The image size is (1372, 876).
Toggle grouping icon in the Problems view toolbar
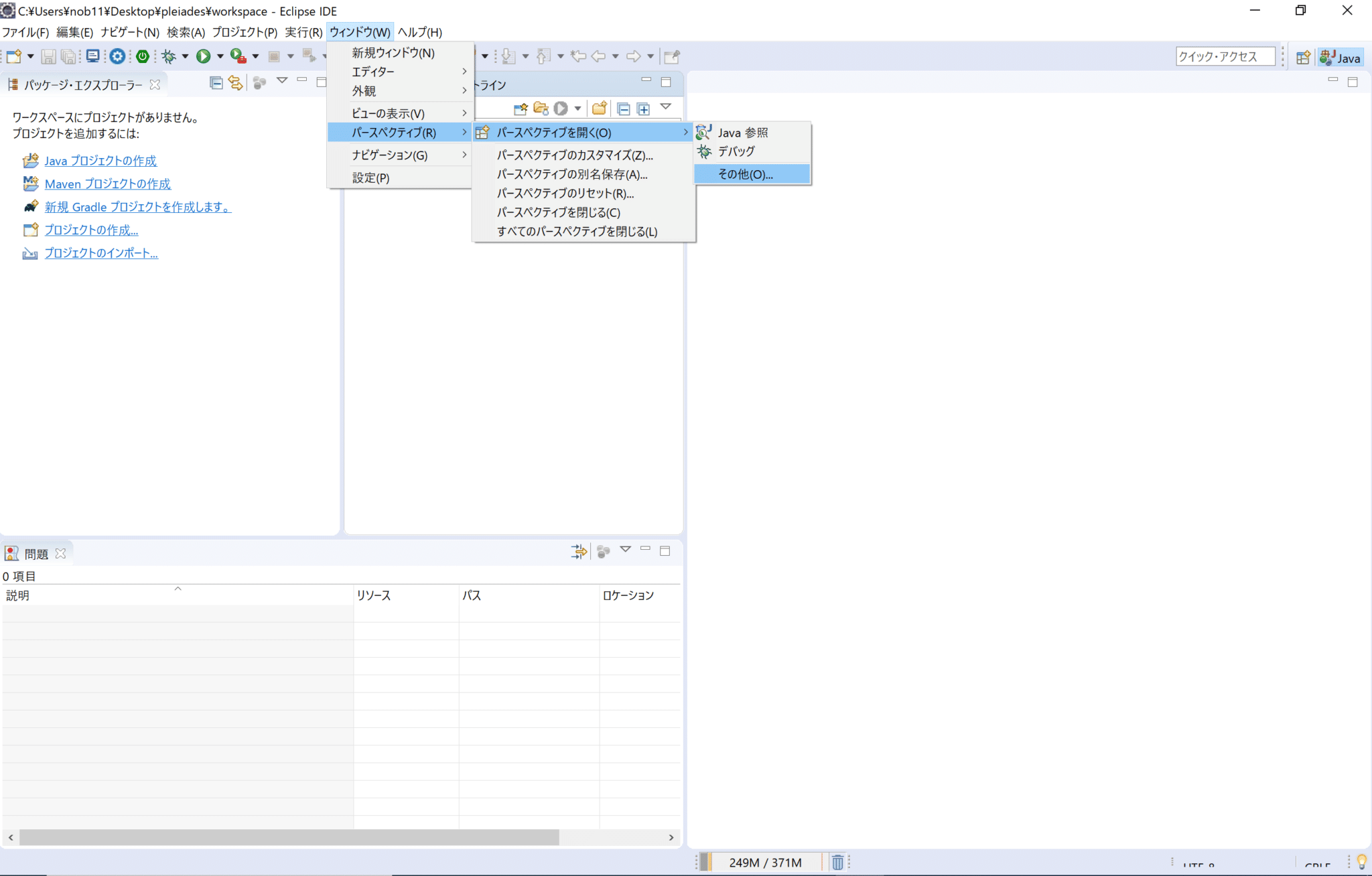(x=602, y=551)
